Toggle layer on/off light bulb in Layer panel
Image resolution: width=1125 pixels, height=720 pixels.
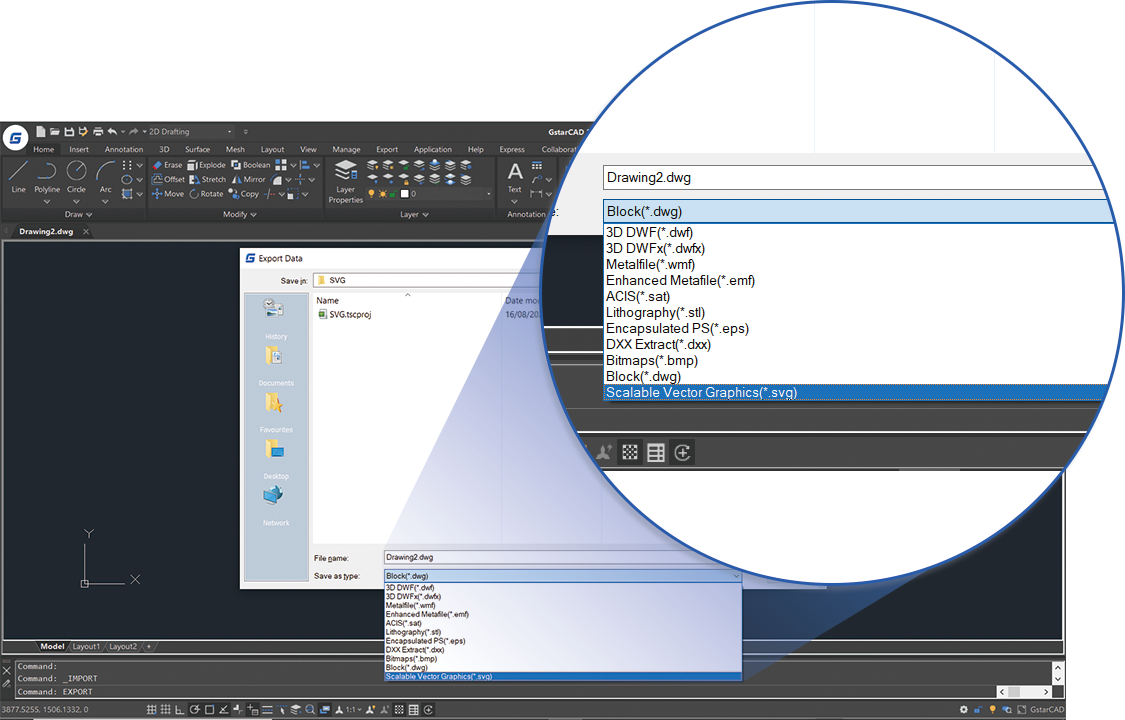pos(371,194)
